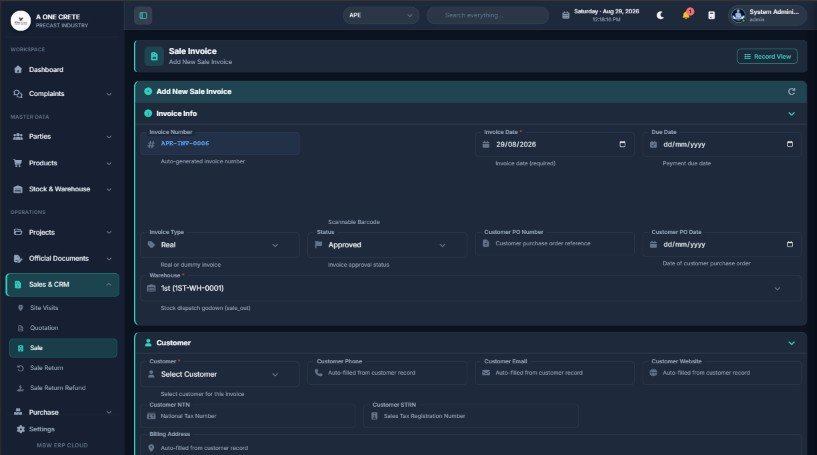Open Site Visits submenu item
817x455 pixels.
[63, 308]
